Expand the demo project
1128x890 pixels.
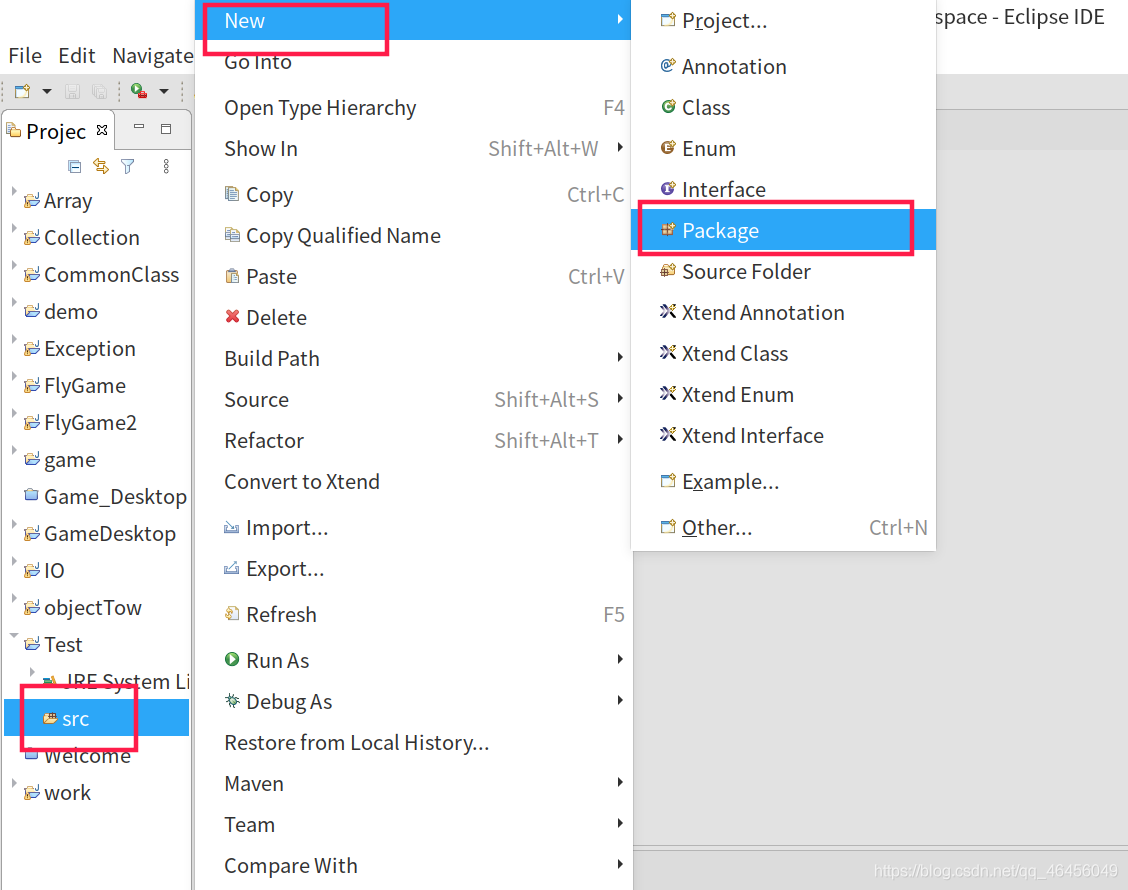[x=14, y=302]
